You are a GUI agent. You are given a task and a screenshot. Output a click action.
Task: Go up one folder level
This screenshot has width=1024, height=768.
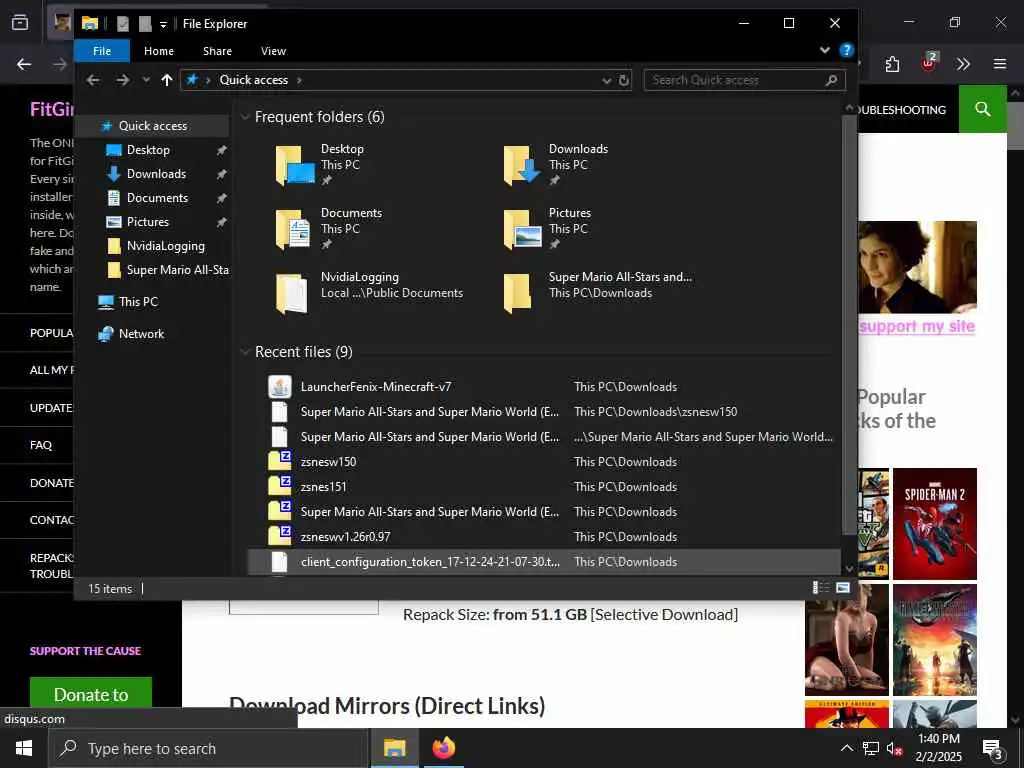pos(167,80)
